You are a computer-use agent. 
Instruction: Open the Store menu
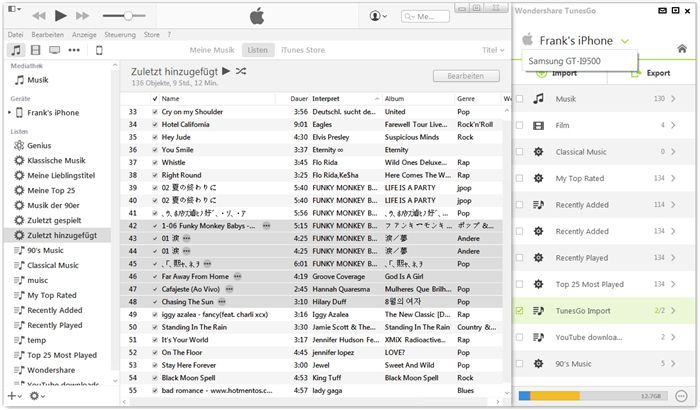(151, 34)
